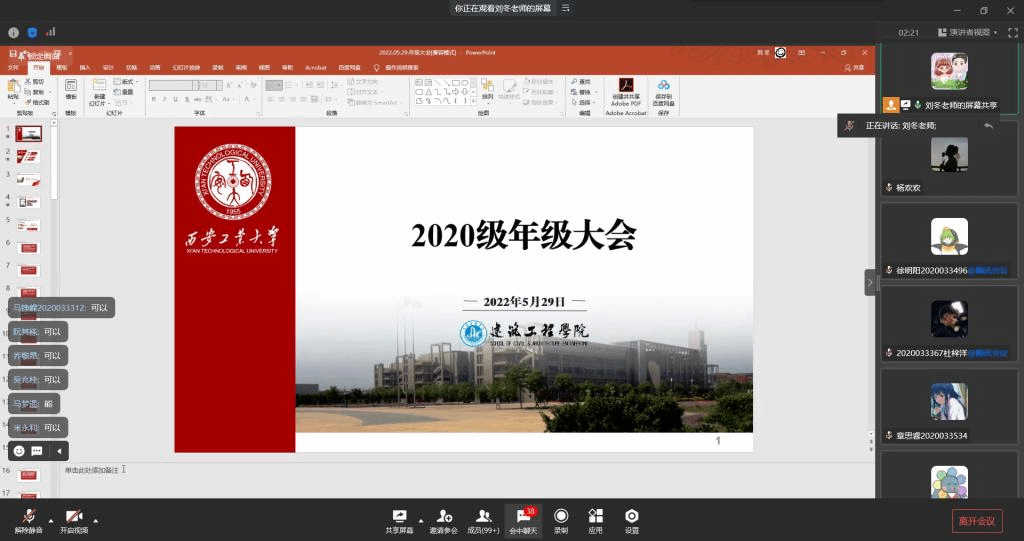
Task: Open the screen-sharing banner menu icon
Action: [566, 8]
